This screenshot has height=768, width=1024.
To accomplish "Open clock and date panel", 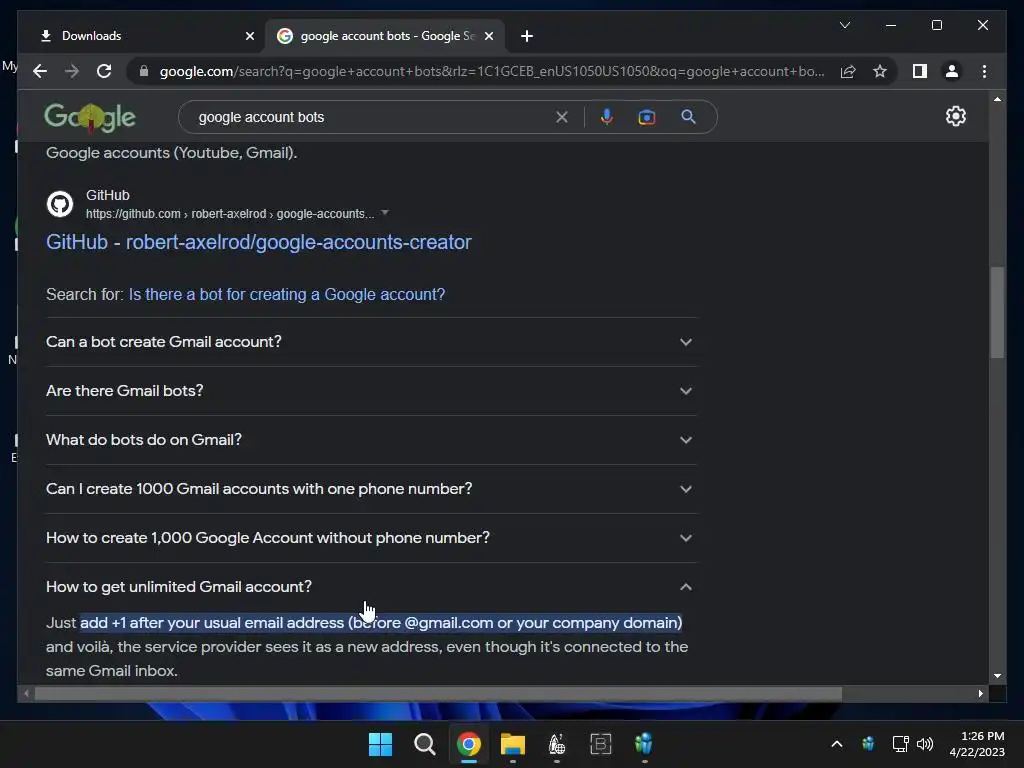I will pyautogui.click(x=977, y=744).
